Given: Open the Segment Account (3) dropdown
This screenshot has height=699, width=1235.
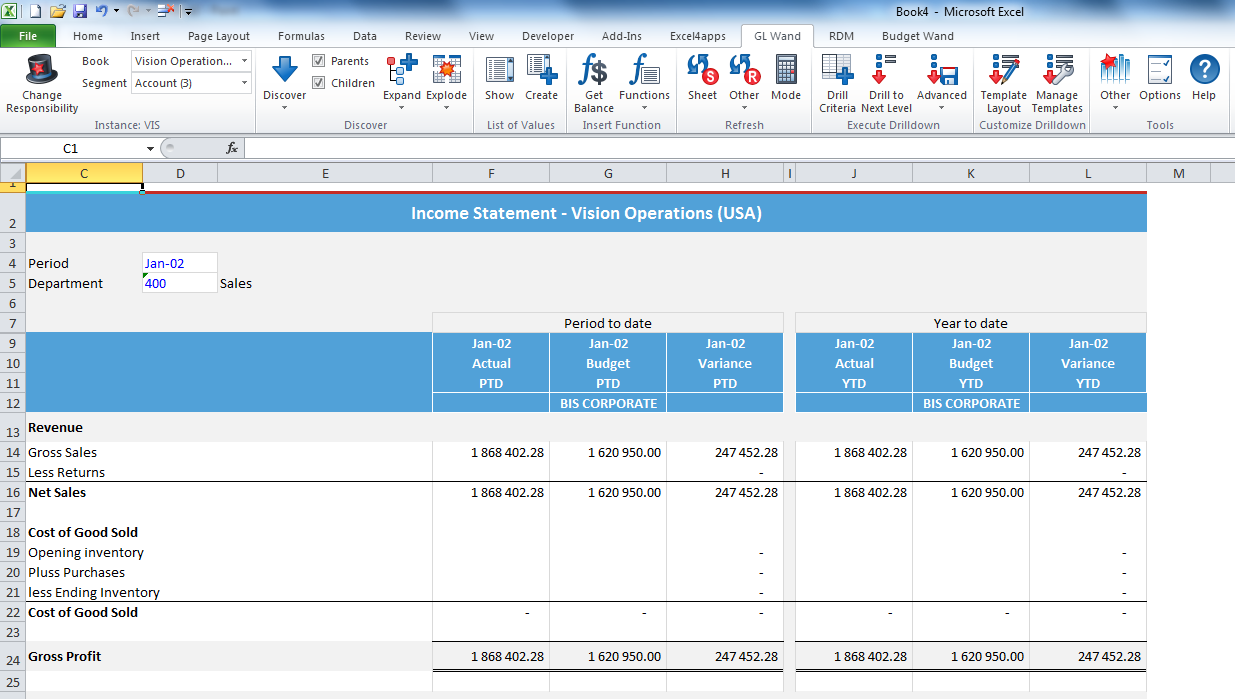Looking at the screenshot, I should pos(191,83).
